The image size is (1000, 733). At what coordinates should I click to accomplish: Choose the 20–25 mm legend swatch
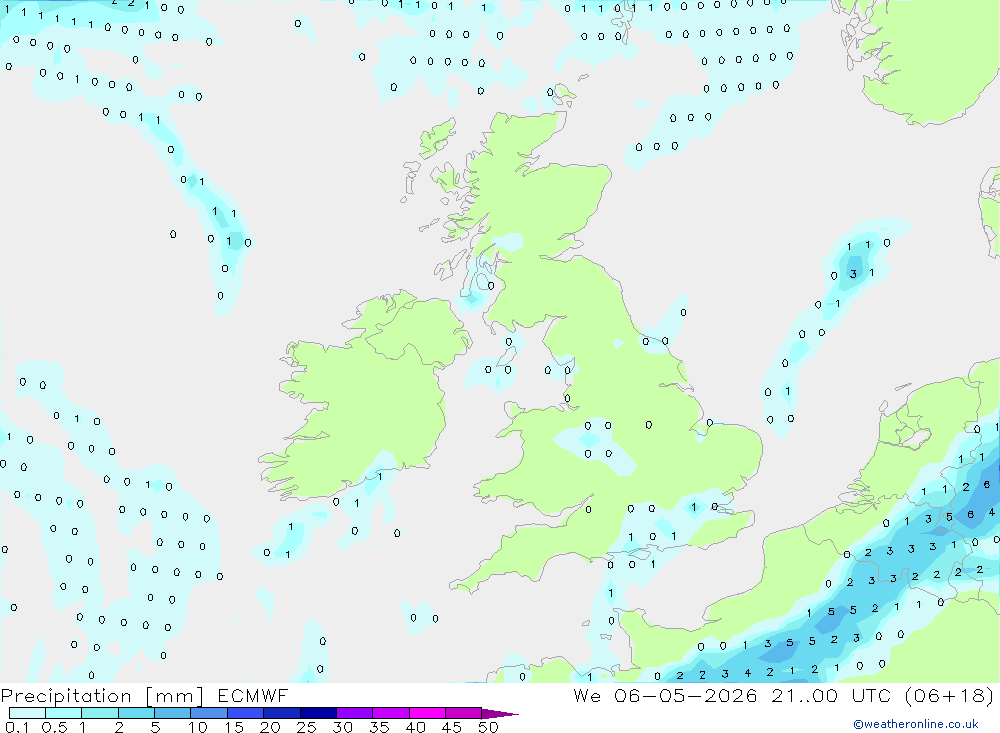point(281,713)
